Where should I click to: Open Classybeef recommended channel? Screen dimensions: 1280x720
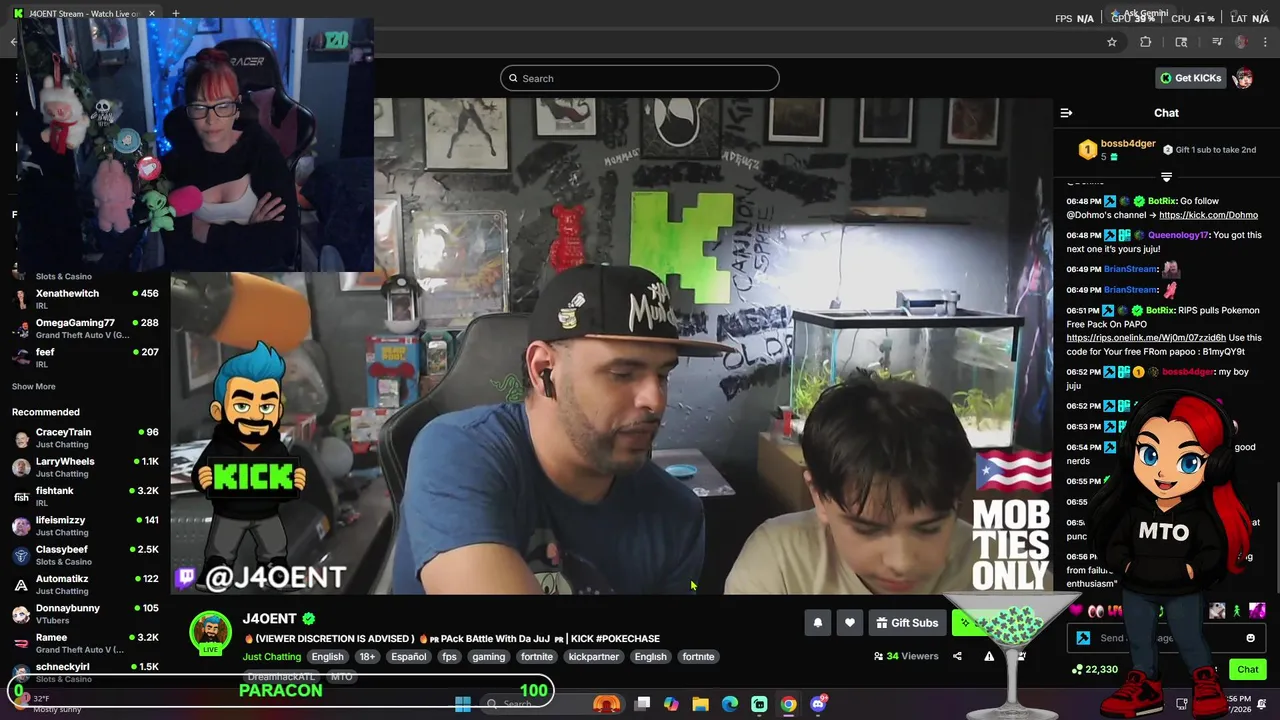(x=85, y=555)
